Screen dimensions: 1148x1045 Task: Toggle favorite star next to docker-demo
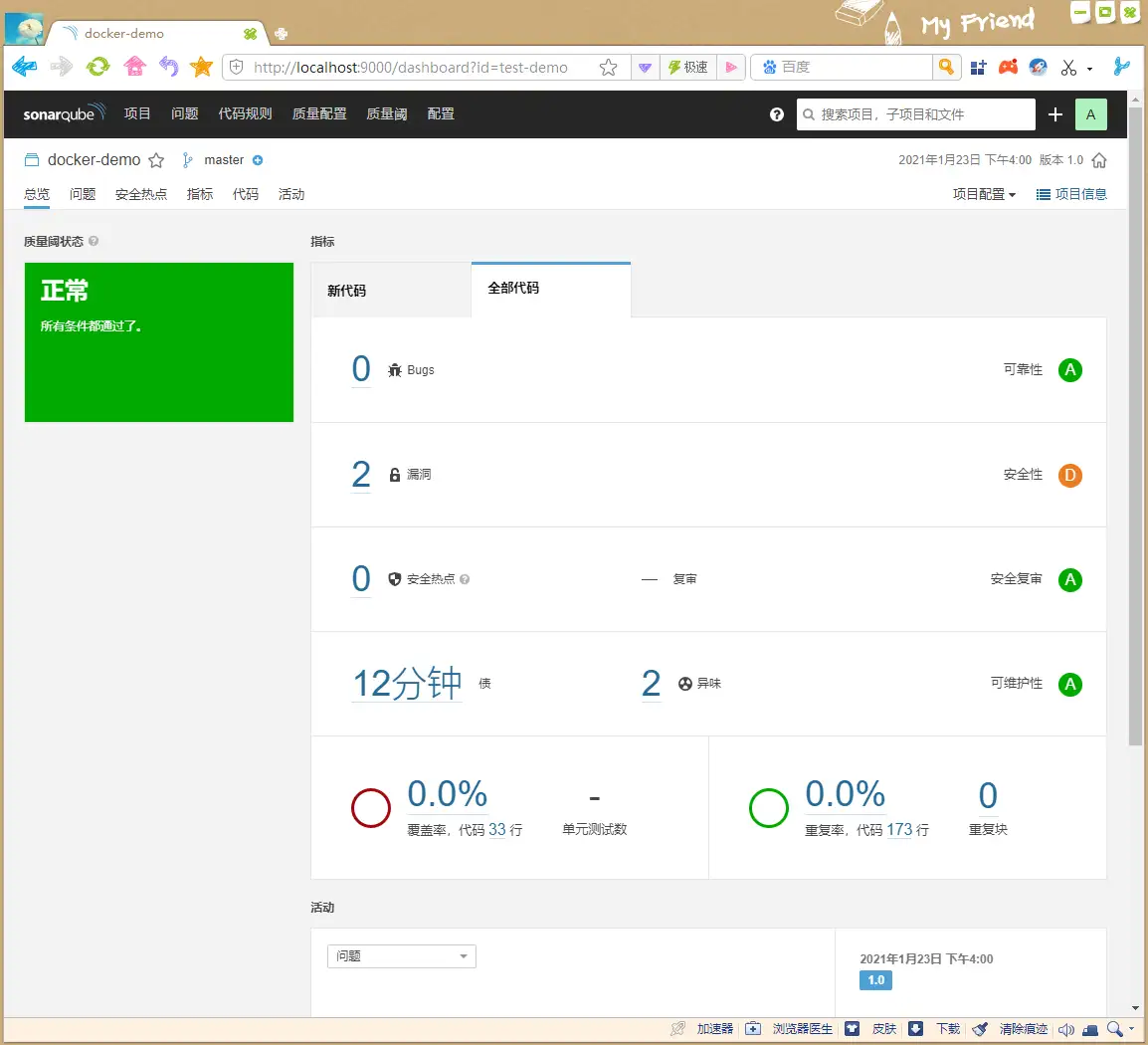156,160
